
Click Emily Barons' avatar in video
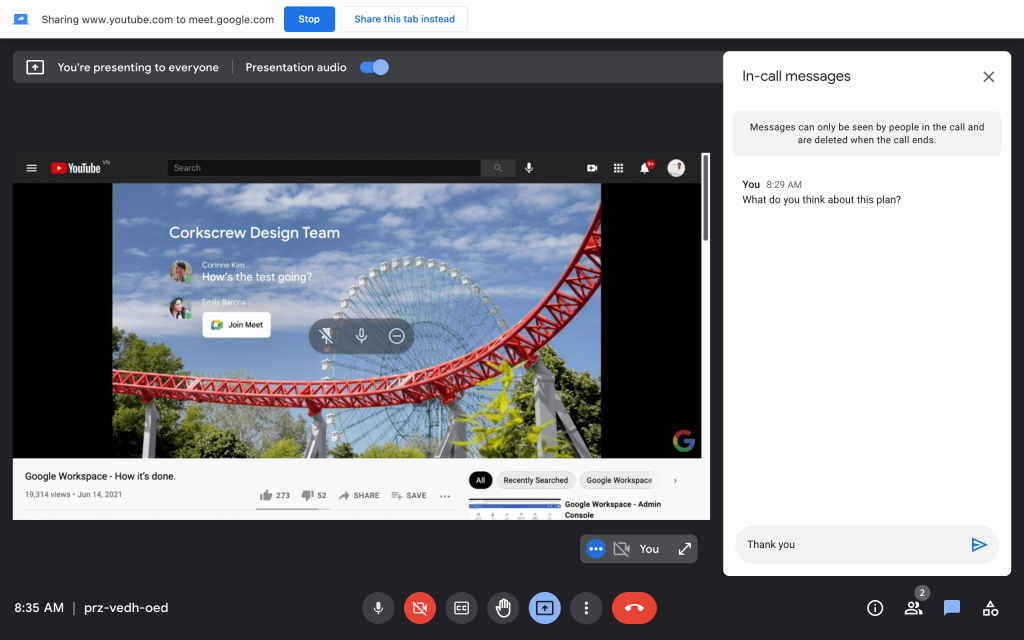[180, 308]
